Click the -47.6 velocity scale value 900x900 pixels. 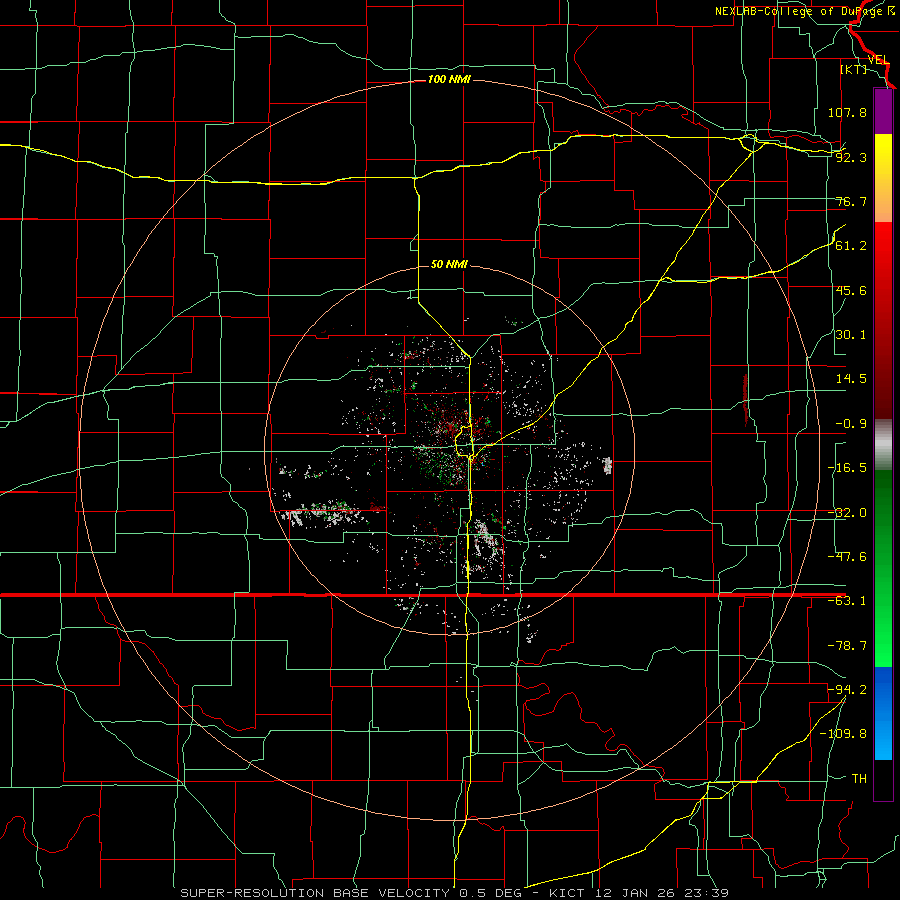click(x=847, y=557)
